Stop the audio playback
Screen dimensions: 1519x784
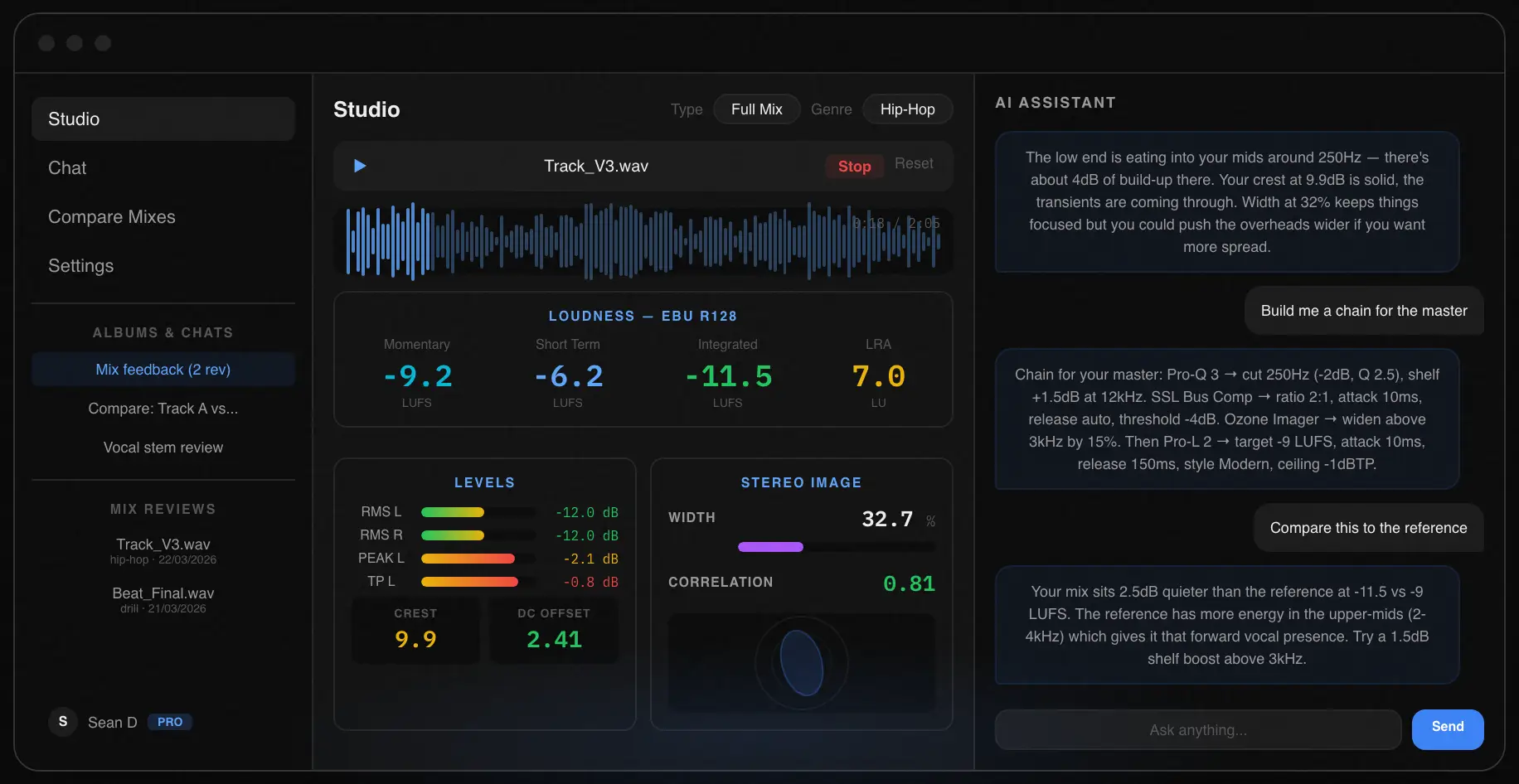tap(854, 166)
